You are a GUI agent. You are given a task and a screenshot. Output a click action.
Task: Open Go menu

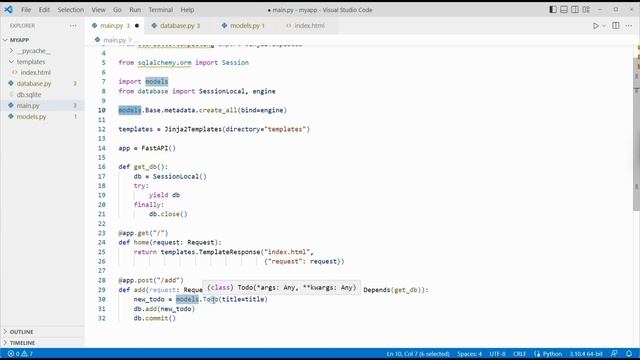coord(117,10)
